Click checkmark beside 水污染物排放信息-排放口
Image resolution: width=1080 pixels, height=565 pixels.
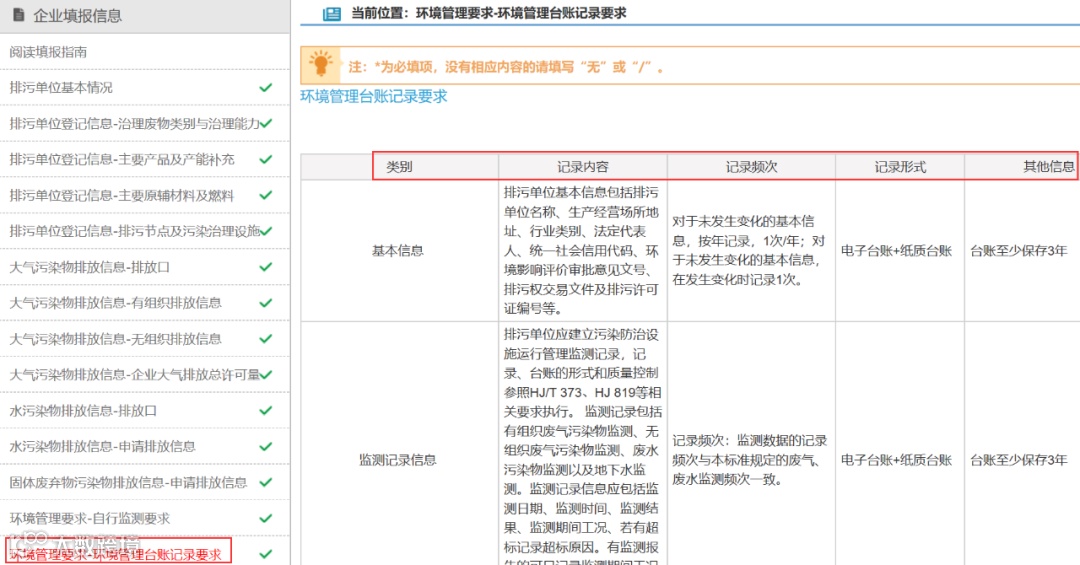(266, 411)
